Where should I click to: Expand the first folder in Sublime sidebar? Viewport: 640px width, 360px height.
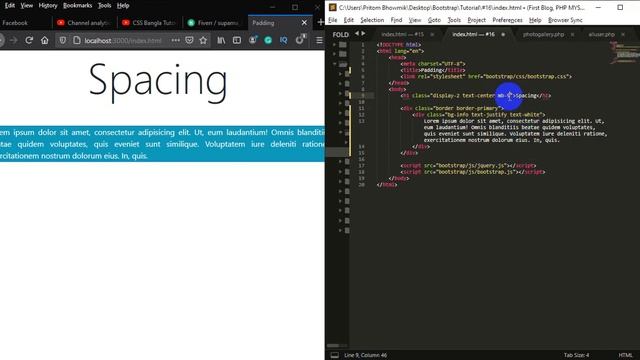click(x=335, y=44)
